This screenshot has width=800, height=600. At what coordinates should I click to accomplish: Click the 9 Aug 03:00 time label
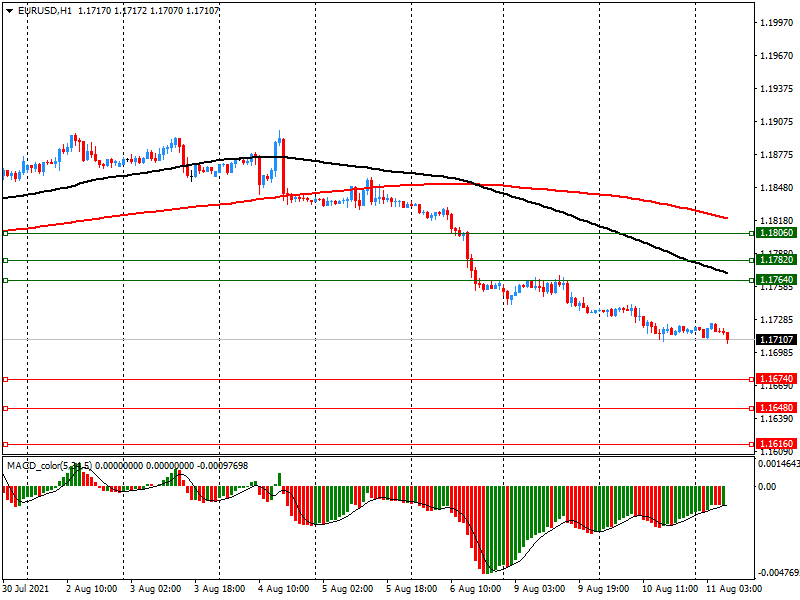click(x=539, y=589)
